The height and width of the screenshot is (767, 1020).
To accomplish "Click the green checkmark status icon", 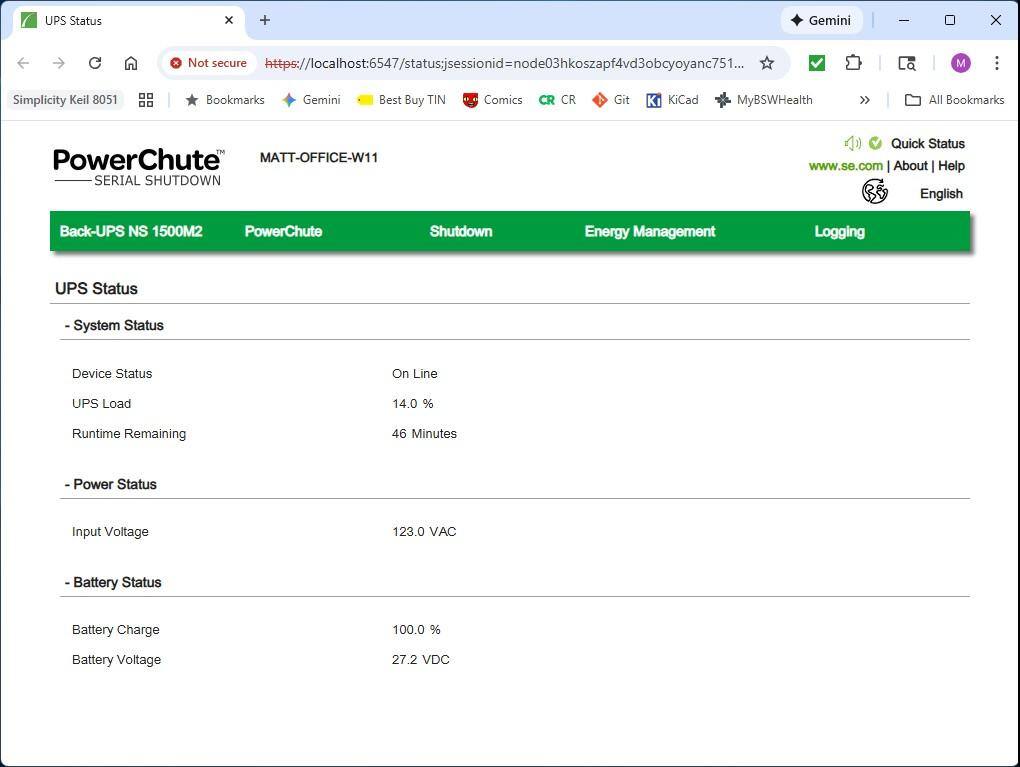I will tap(875, 143).
